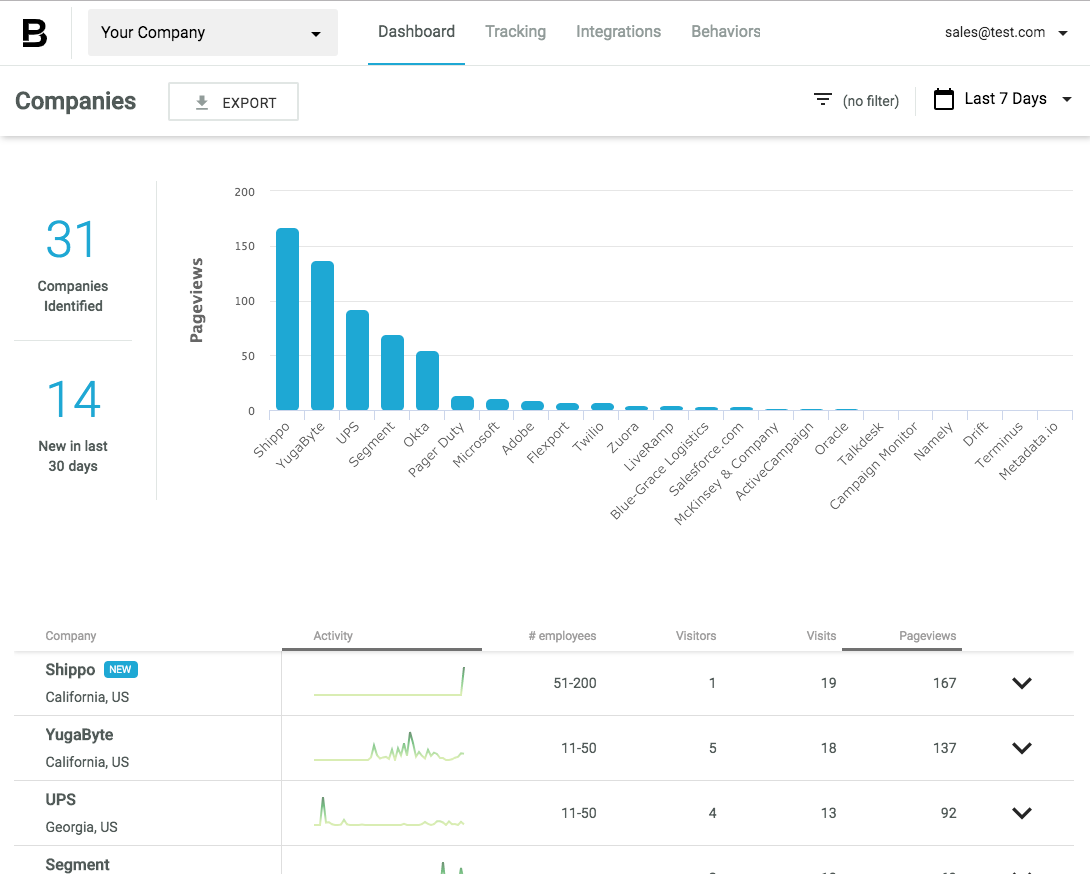Click the EXPORT button

tap(234, 102)
